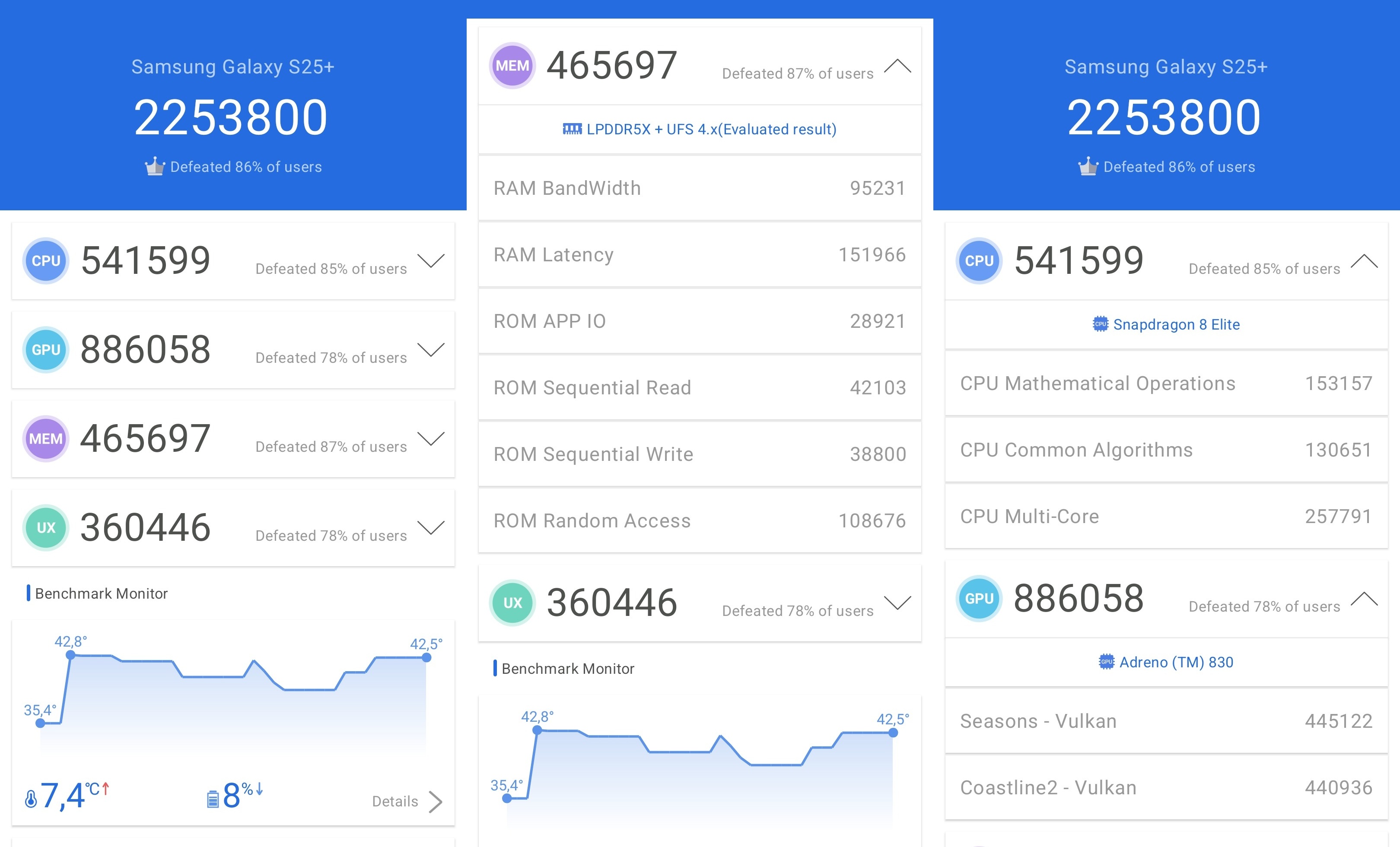This screenshot has width=1400, height=847.
Task: Expand the MEM 465697 card in left panel
Action: (431, 438)
